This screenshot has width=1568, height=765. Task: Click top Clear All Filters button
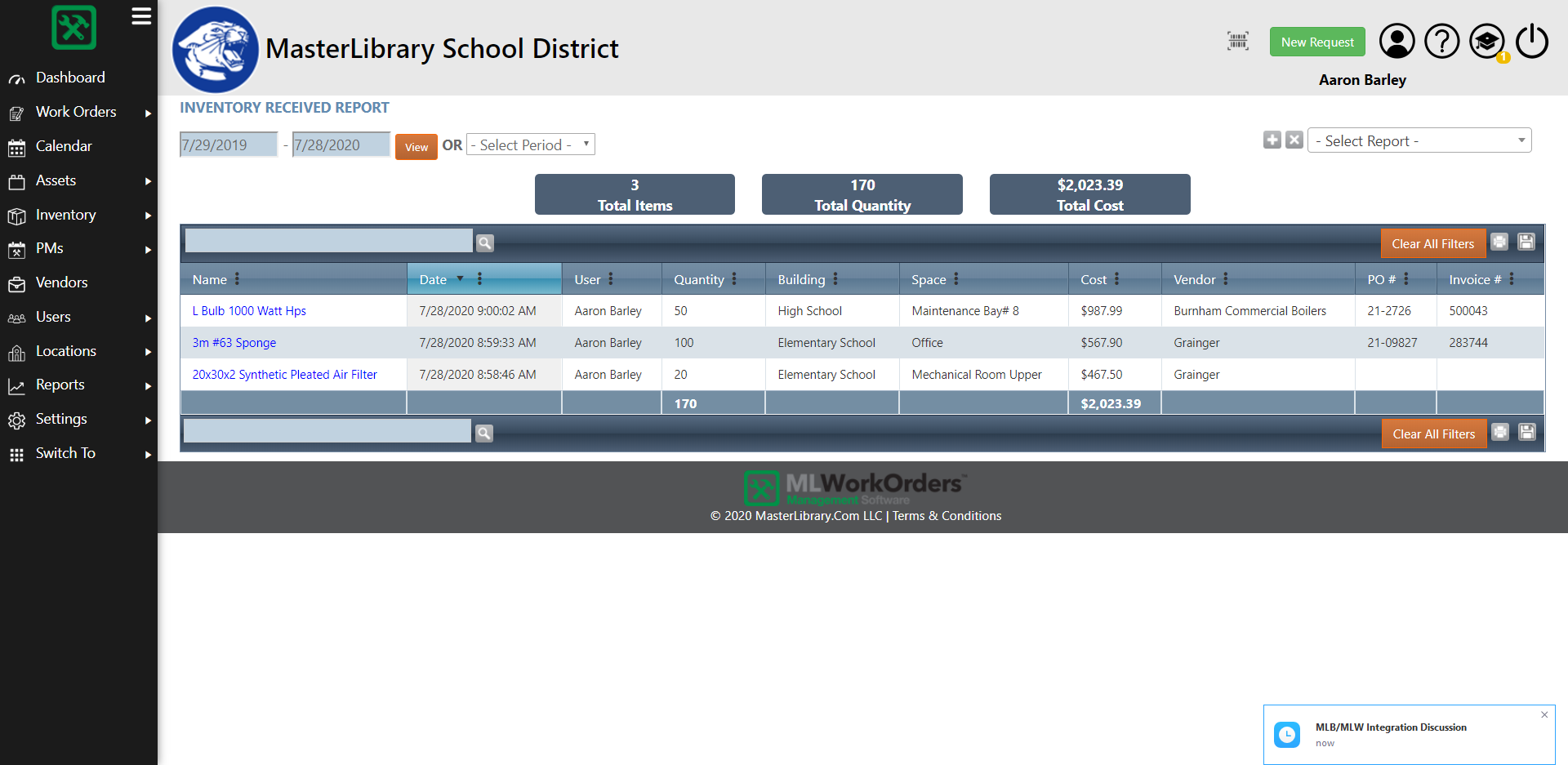[1433, 243]
